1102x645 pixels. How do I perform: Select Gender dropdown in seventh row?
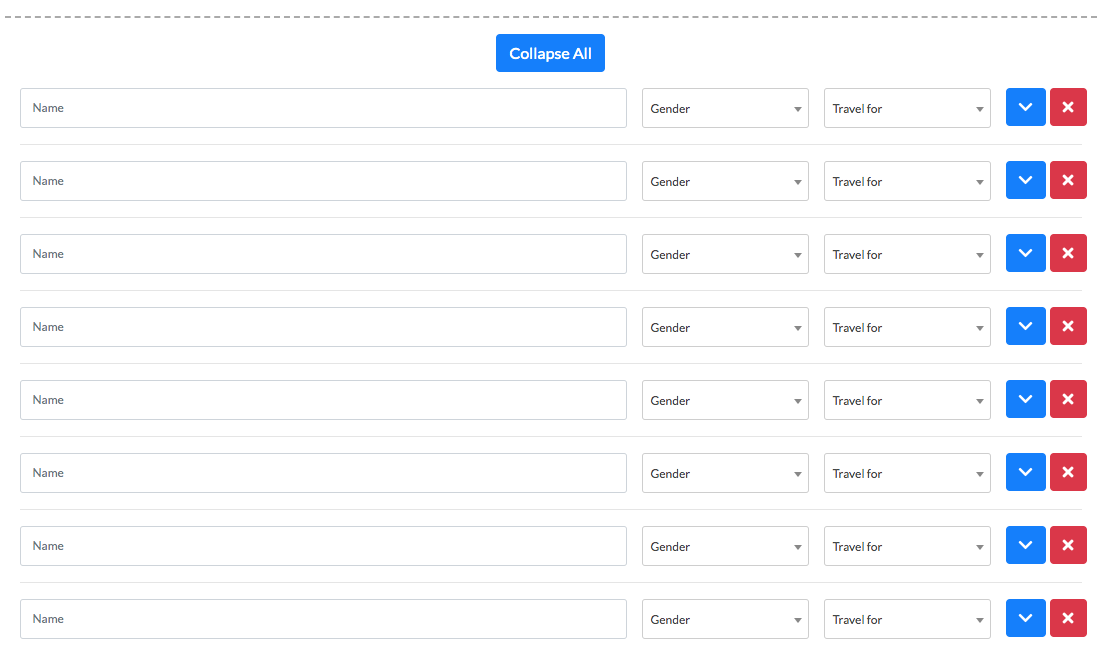click(x=725, y=547)
